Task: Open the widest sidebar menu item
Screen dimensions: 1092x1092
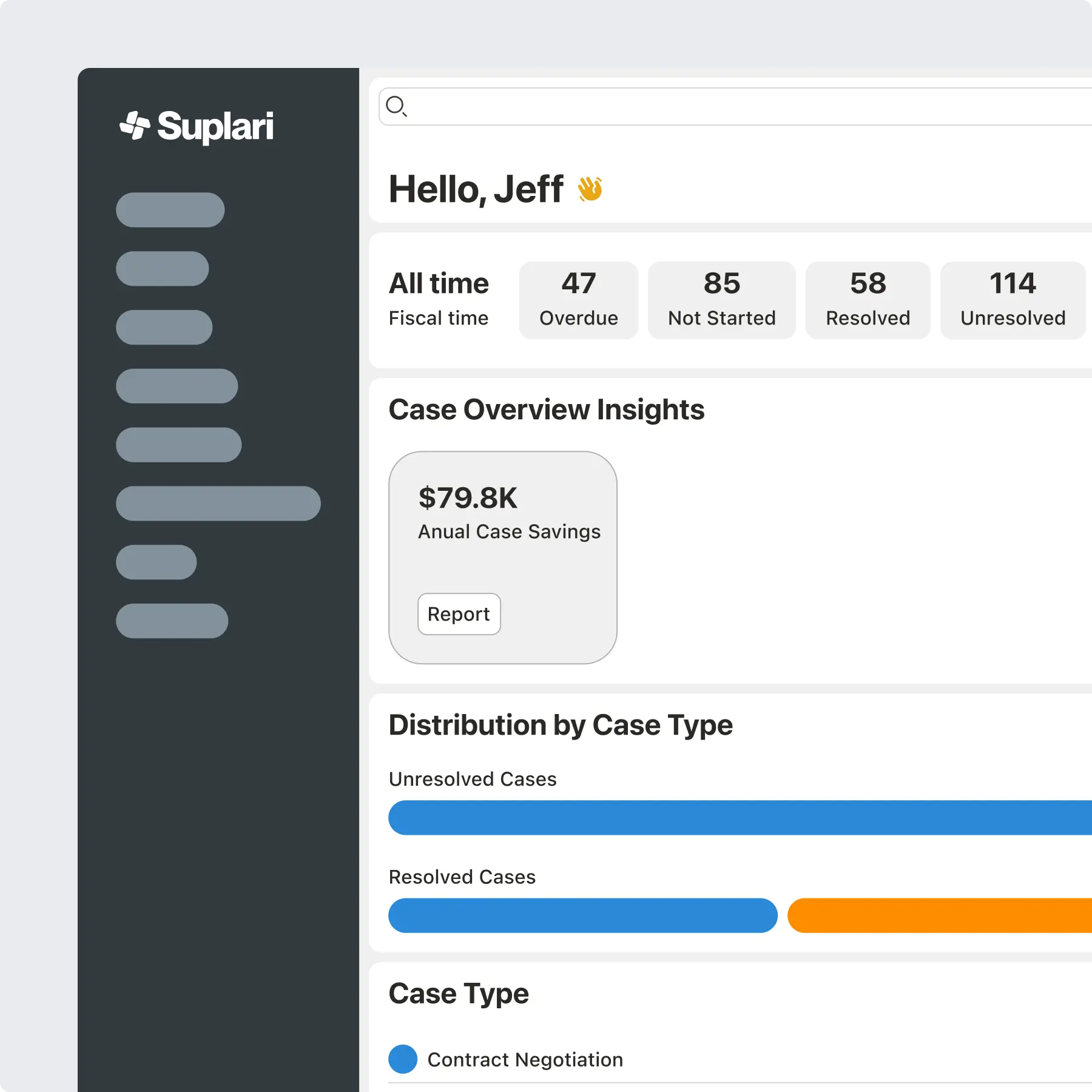Action: tap(218, 504)
